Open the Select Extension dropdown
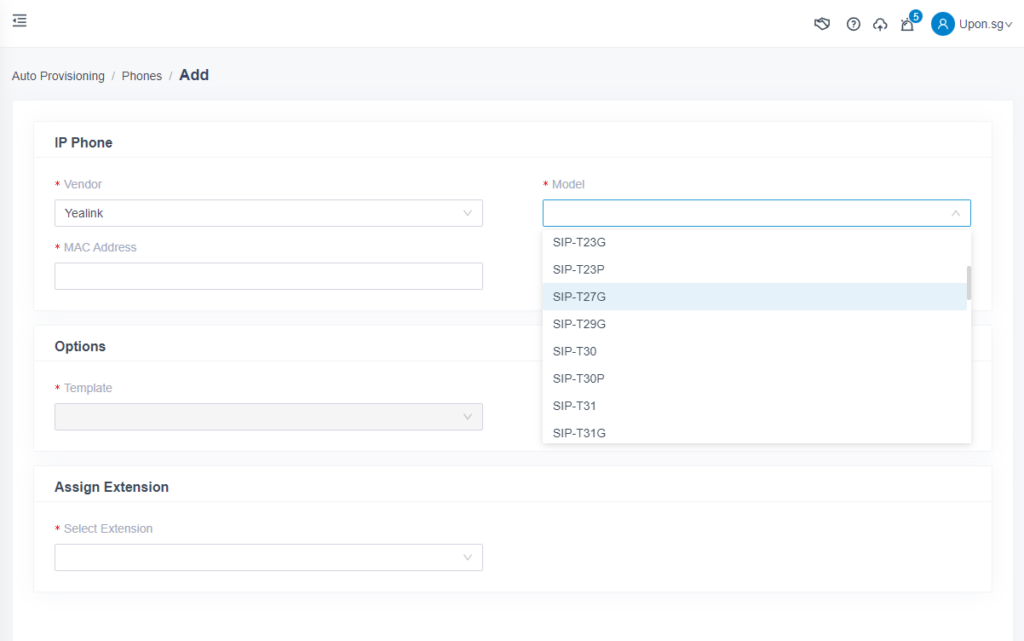This screenshot has height=641, width=1024. [268, 557]
